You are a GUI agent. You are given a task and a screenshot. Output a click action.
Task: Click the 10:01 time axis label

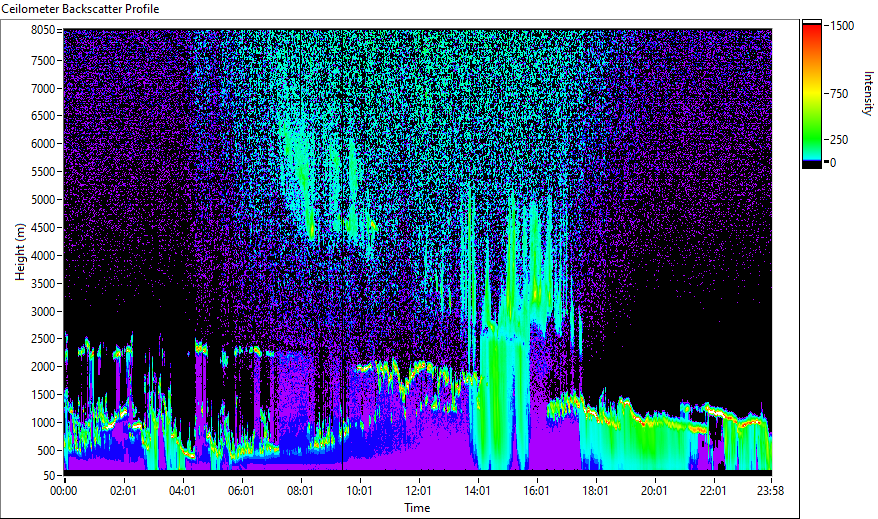359,491
